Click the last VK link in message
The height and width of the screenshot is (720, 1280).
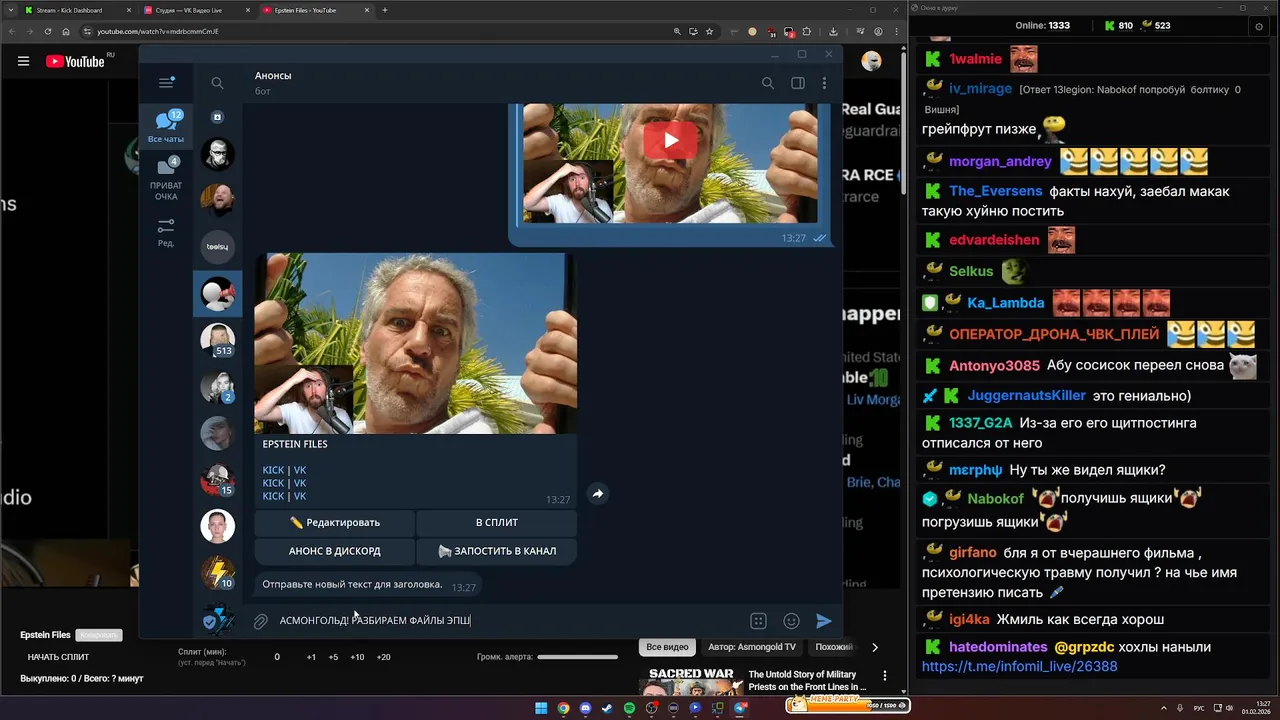300,496
